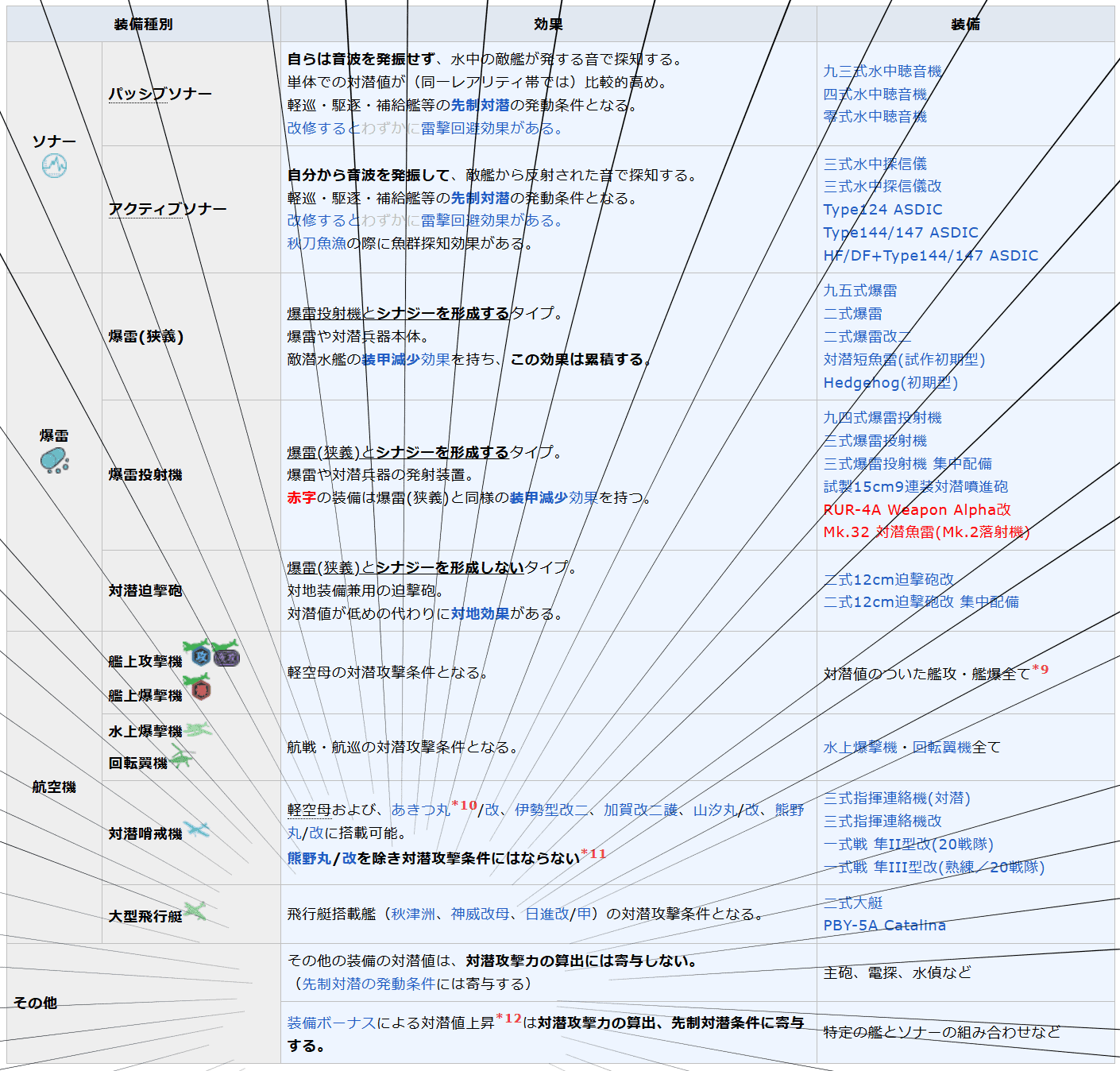This screenshot has height=1071, width=1120.
Task: Open the red RUR-4A Weapon Alpha改 link
Action: [x=917, y=510]
